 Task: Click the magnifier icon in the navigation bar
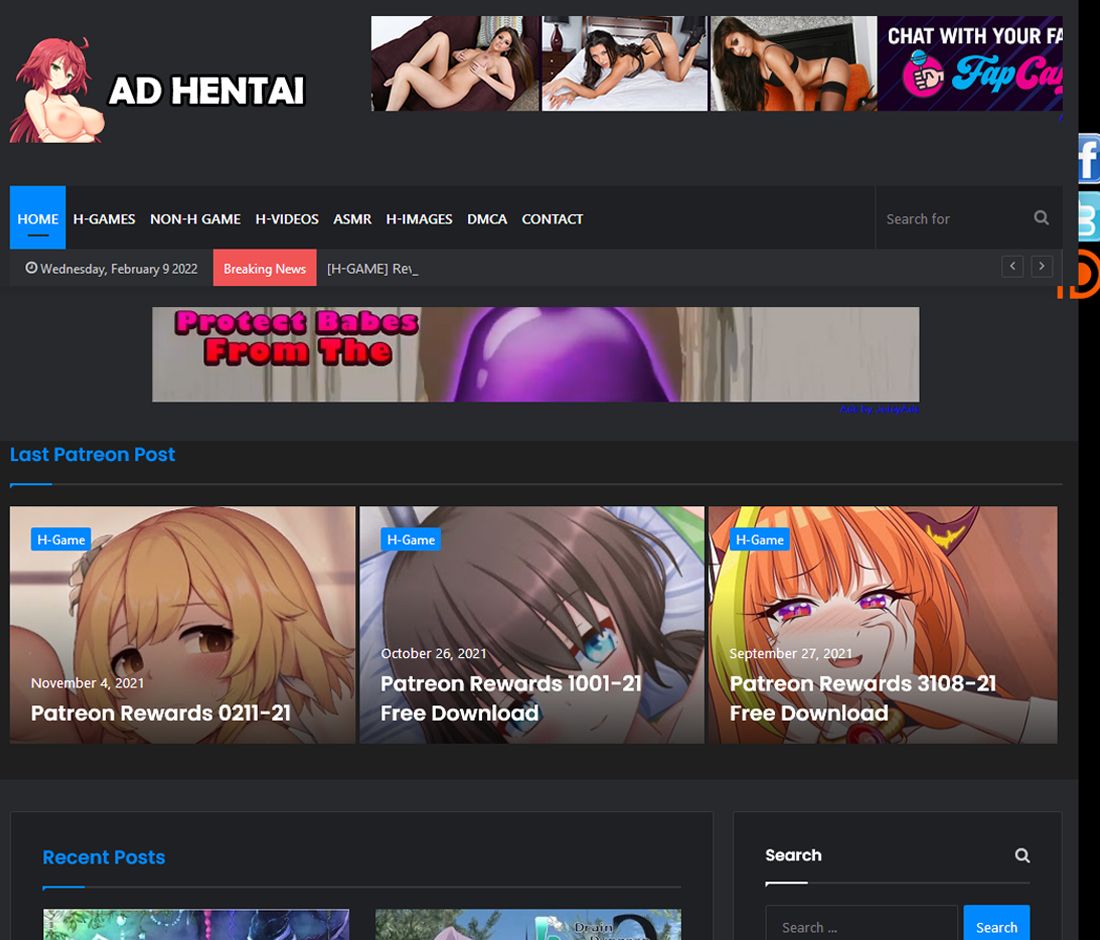[x=1041, y=217]
